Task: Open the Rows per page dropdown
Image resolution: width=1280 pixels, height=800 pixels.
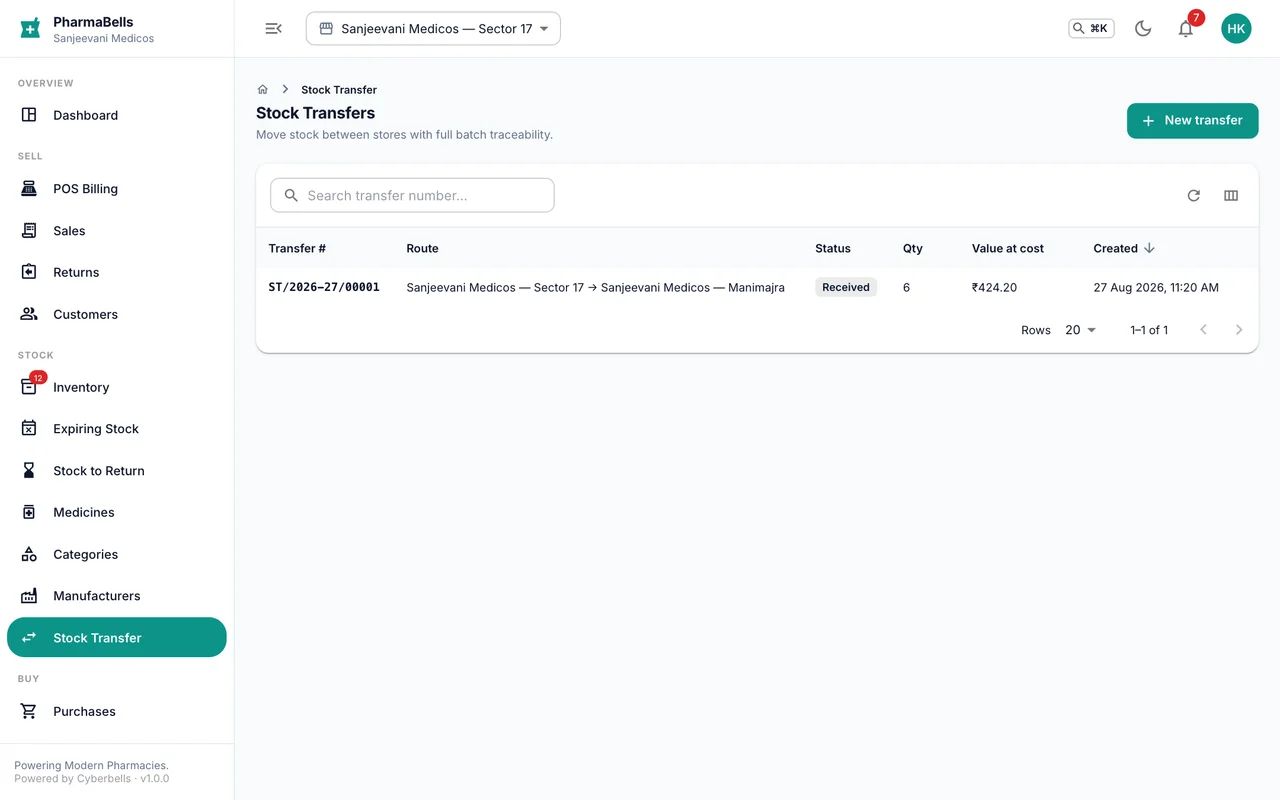Action: (x=1080, y=330)
